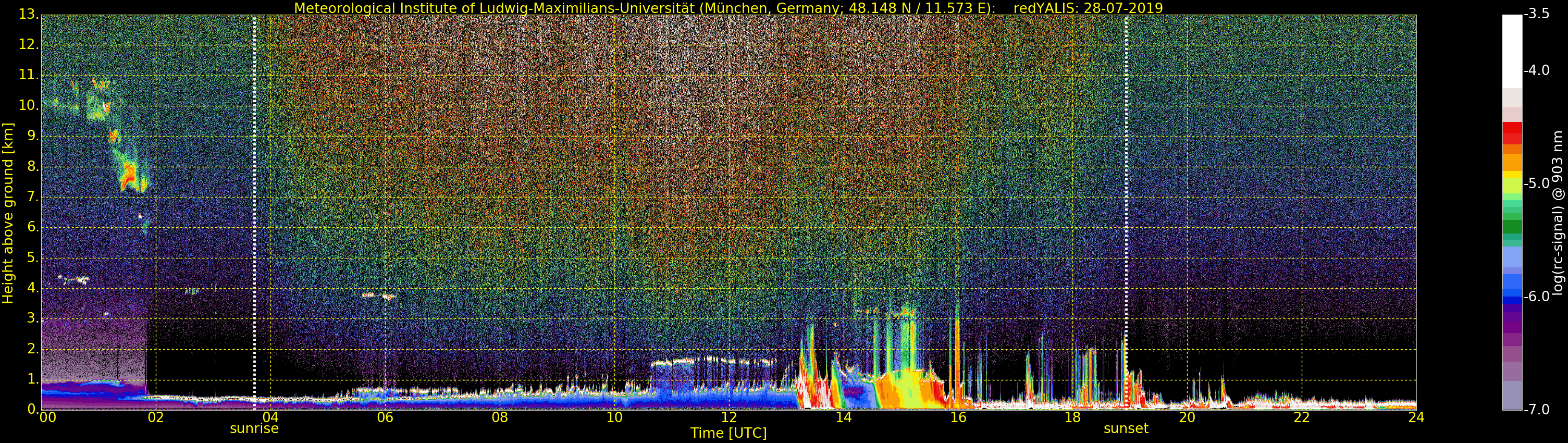The width and height of the screenshot is (1568, 443).
Task: Click the 'Height above ground [km]' axis label
Action: pyautogui.click(x=8, y=213)
